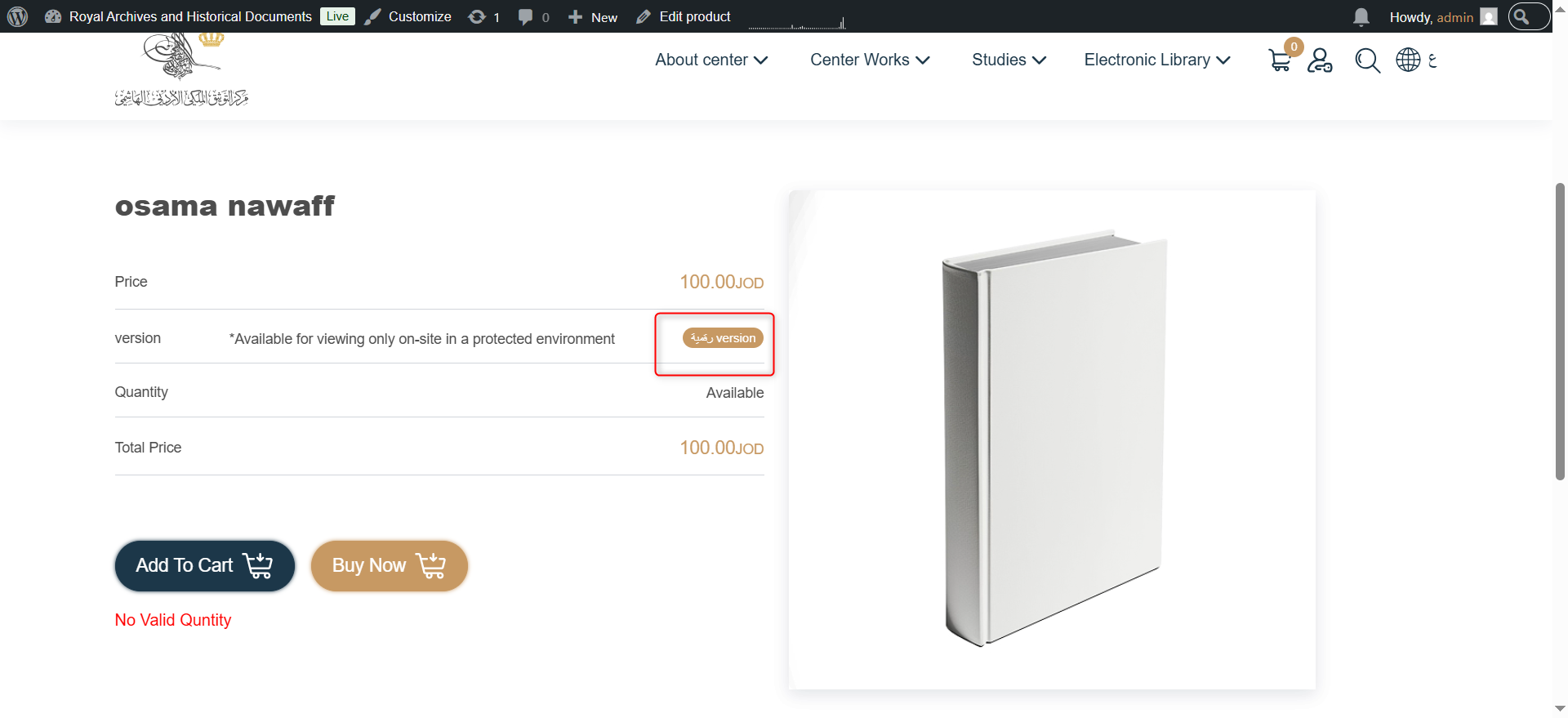Click the Add To Cart button

click(x=205, y=565)
